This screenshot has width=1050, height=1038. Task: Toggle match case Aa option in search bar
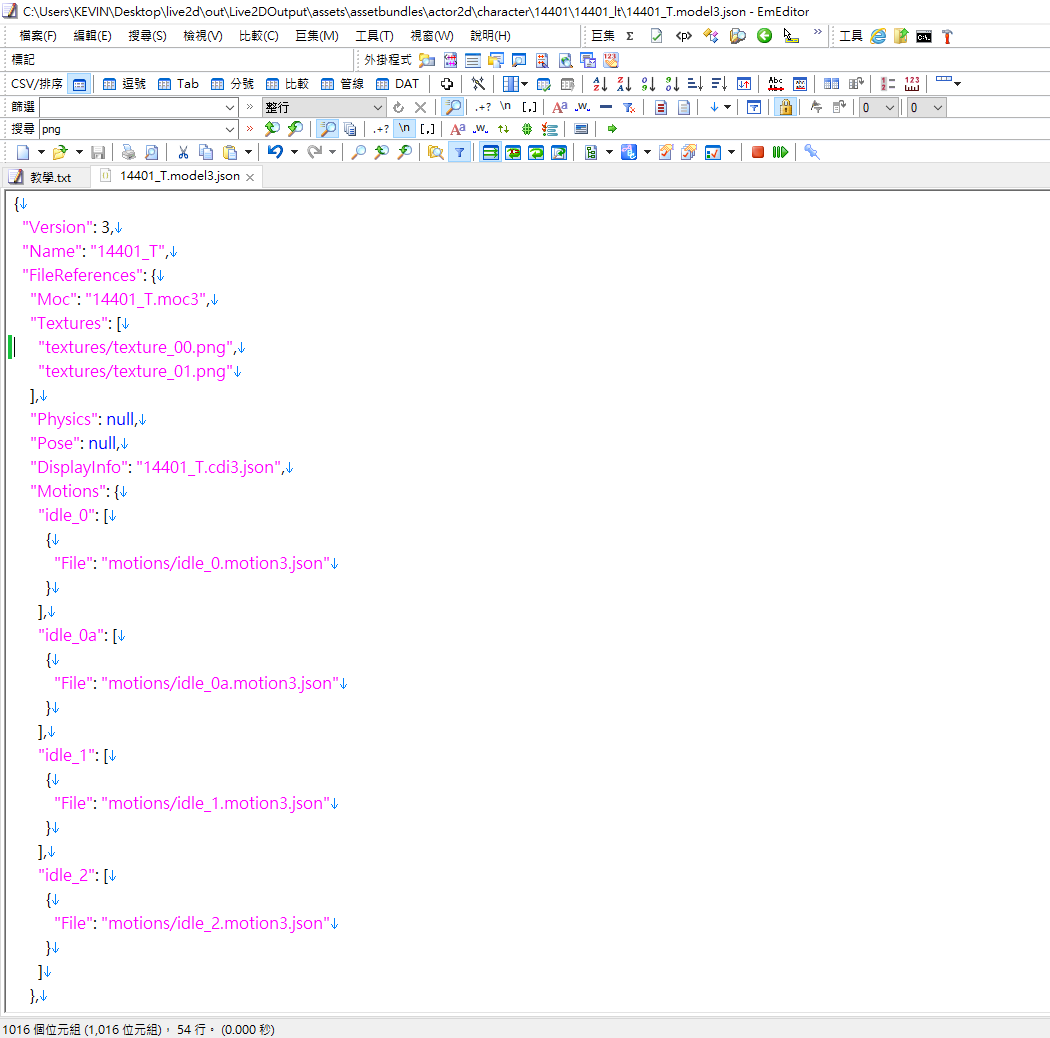tap(457, 129)
